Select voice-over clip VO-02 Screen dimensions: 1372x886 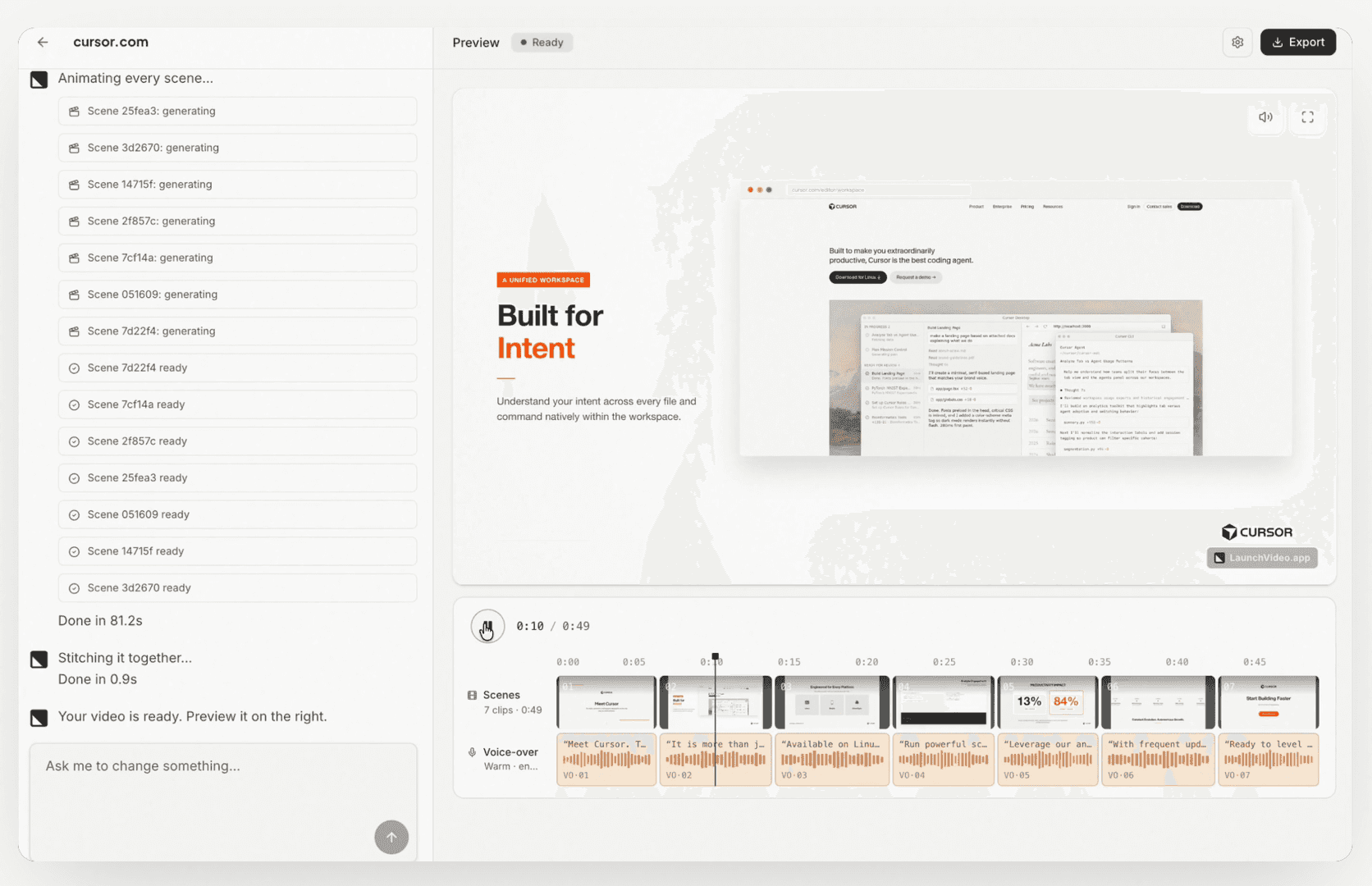click(716, 760)
